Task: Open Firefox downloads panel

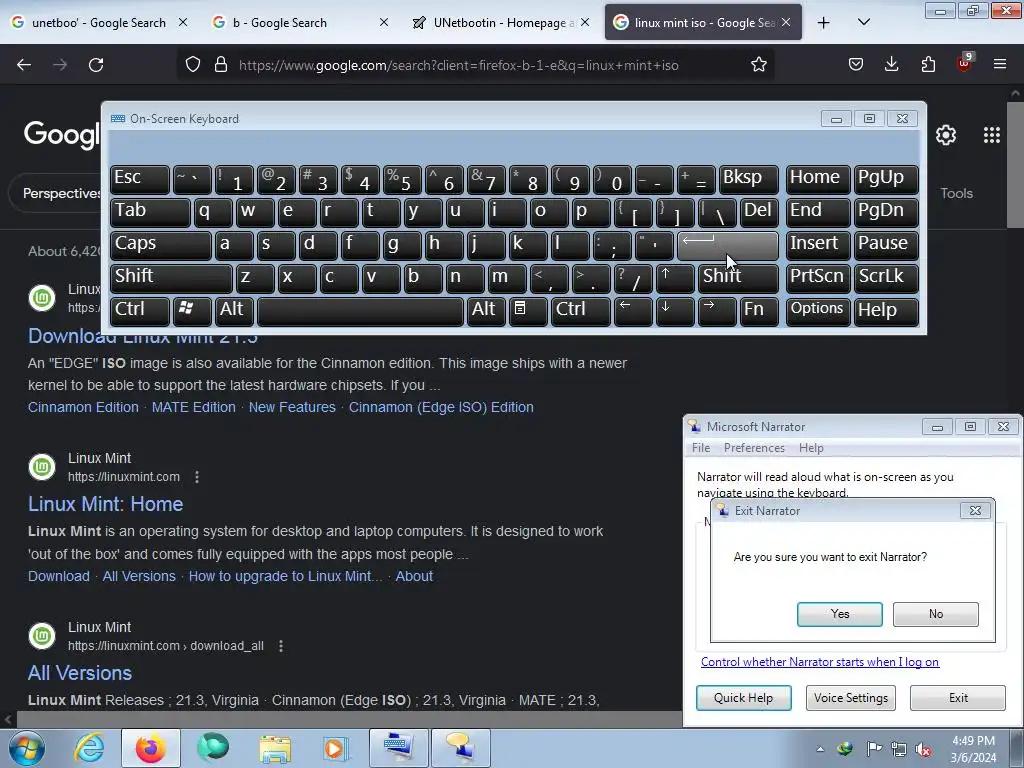Action: pyautogui.click(x=891, y=65)
